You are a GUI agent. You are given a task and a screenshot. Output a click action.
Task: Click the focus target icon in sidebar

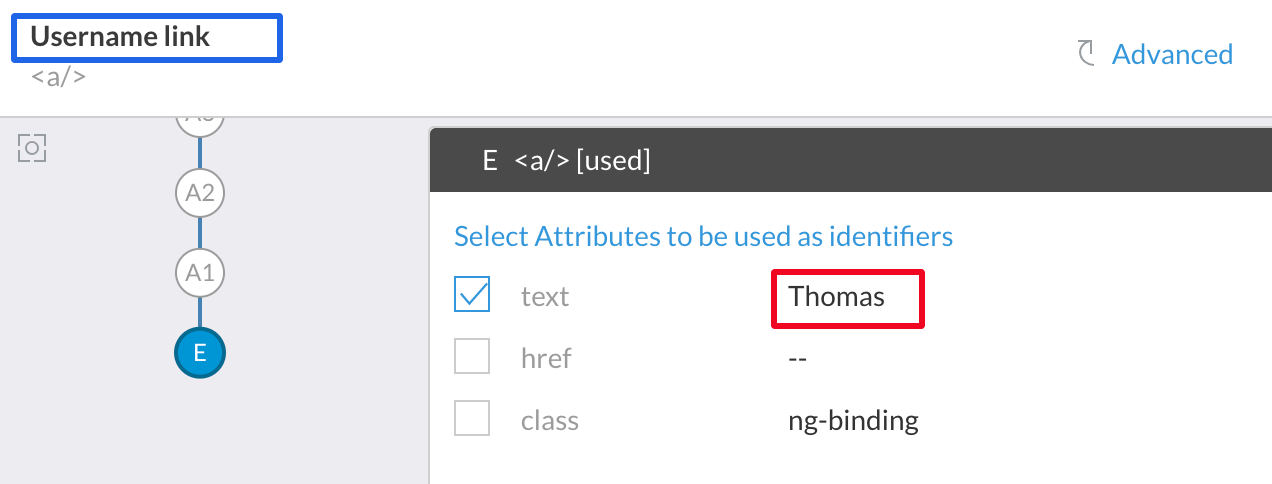[33, 149]
